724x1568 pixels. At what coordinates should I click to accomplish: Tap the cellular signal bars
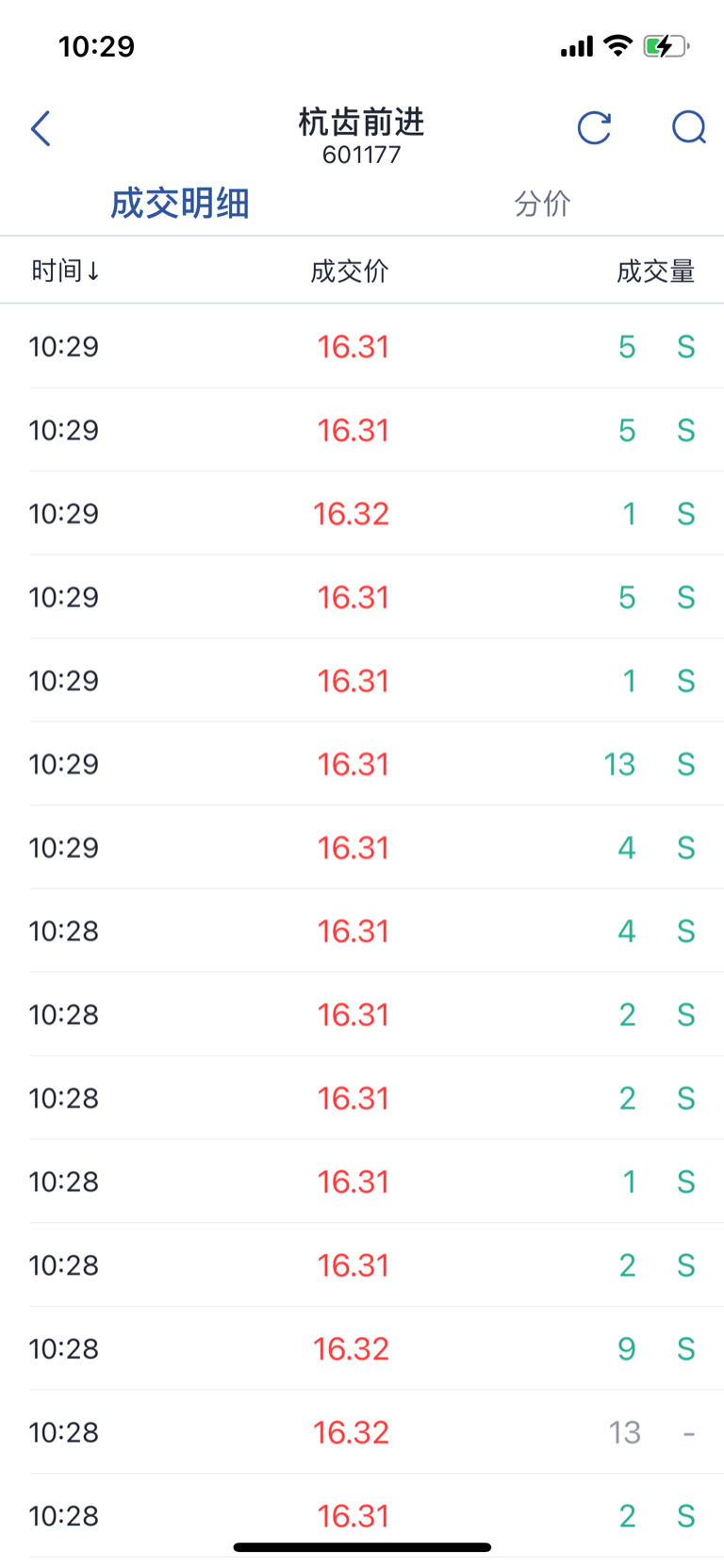click(x=576, y=46)
